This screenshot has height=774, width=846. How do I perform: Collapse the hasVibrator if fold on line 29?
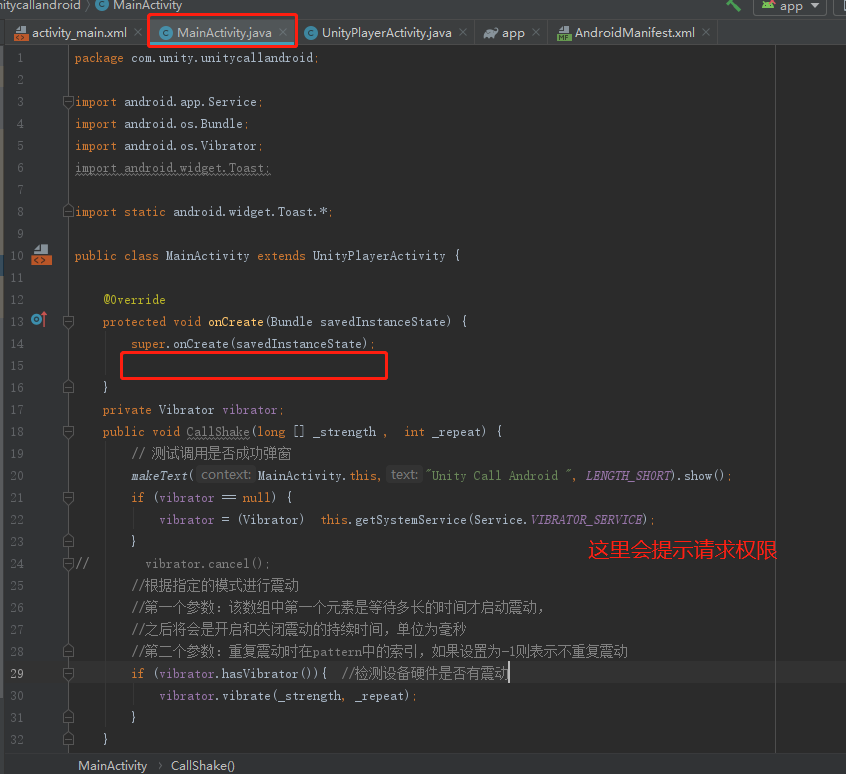click(x=68, y=673)
